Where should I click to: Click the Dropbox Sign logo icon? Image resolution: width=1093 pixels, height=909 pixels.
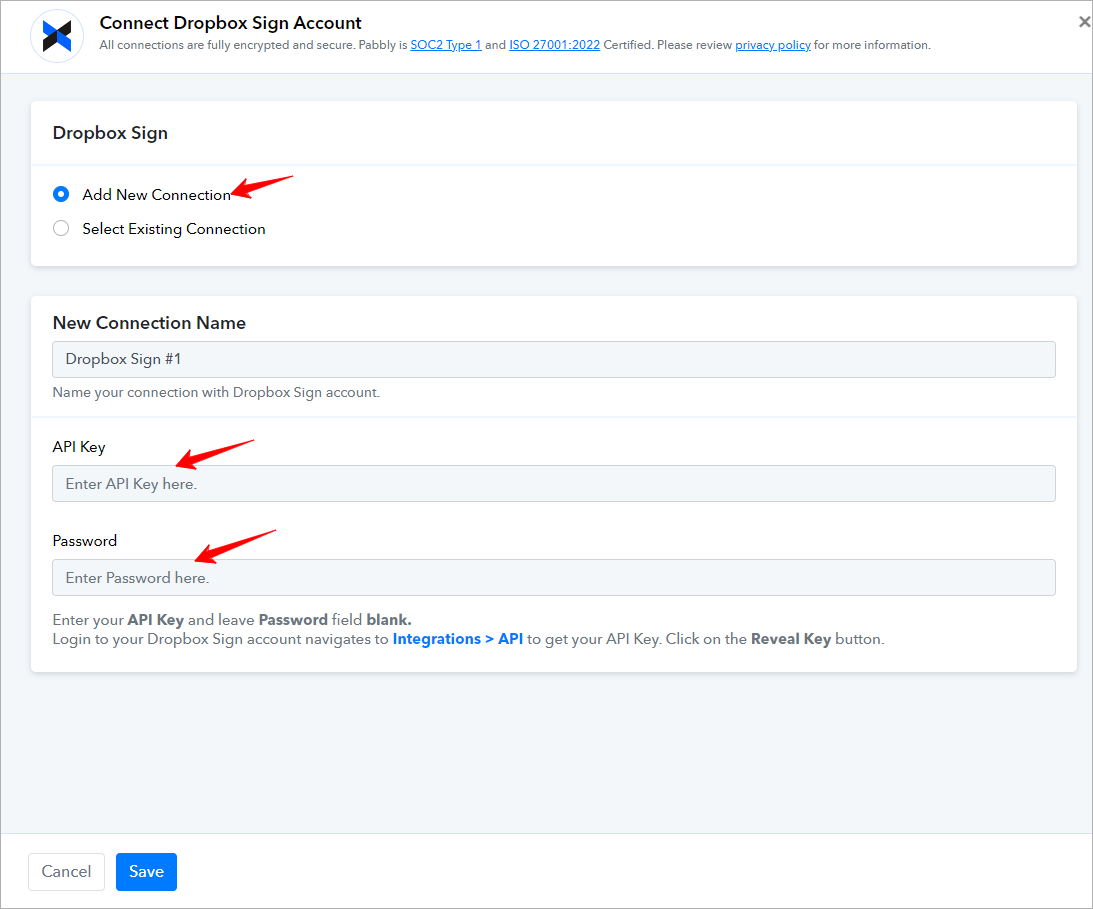click(x=57, y=36)
